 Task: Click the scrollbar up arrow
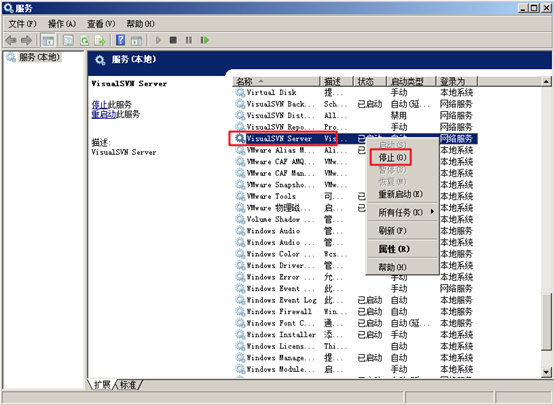(x=546, y=82)
